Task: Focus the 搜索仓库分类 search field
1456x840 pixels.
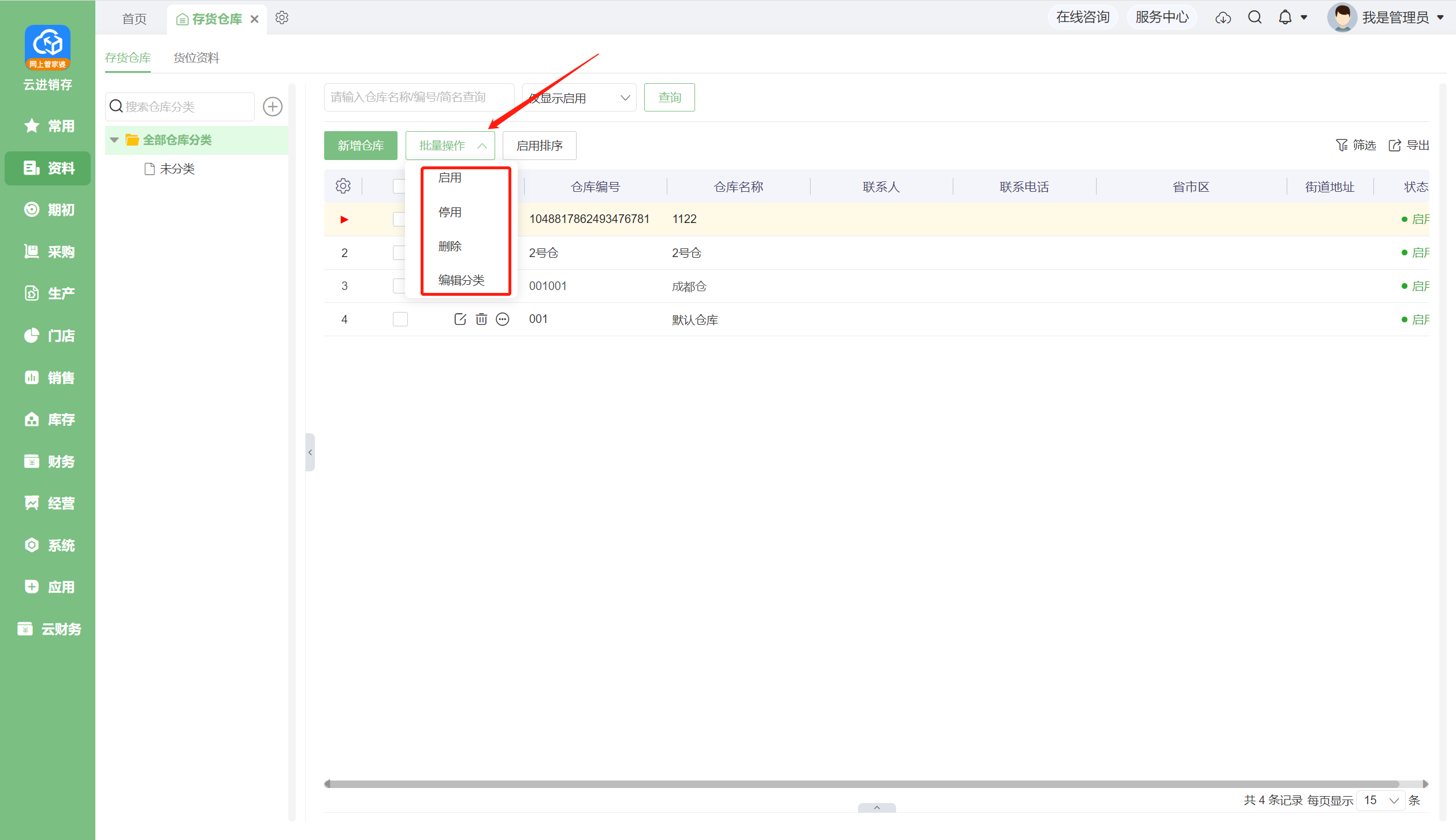Action: pos(180,106)
